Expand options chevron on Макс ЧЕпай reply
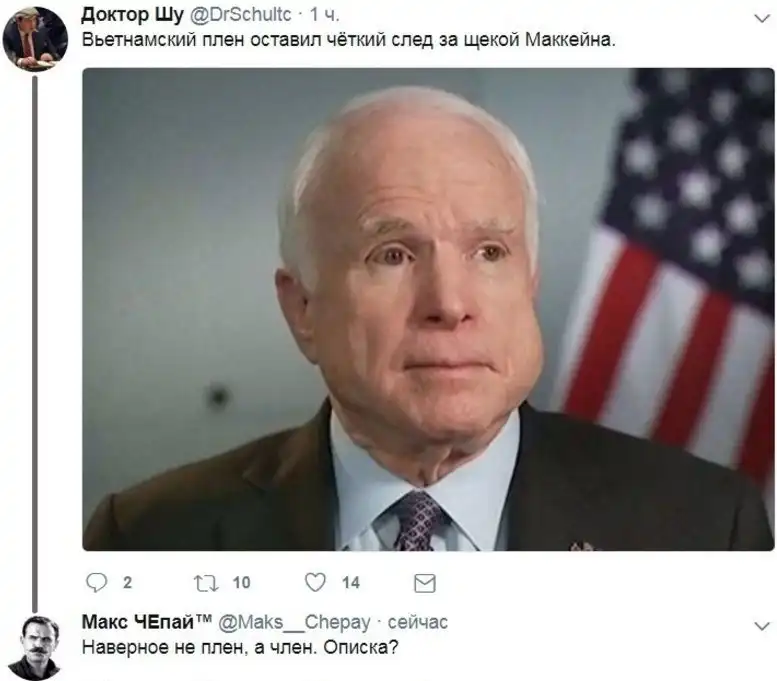Image resolution: width=777 pixels, height=681 pixels. pos(761,626)
